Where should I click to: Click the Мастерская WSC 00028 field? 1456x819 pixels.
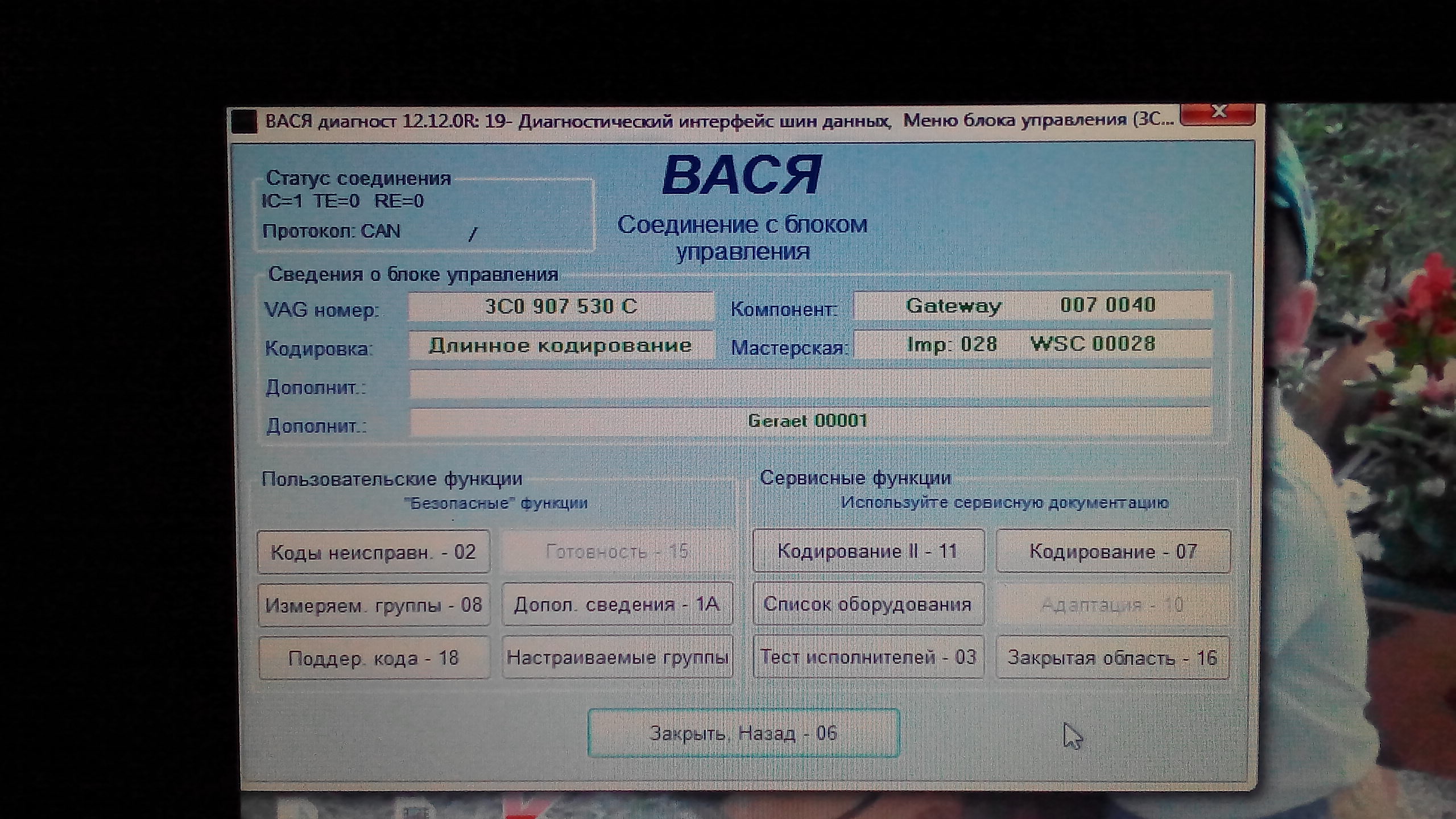click(x=1032, y=345)
